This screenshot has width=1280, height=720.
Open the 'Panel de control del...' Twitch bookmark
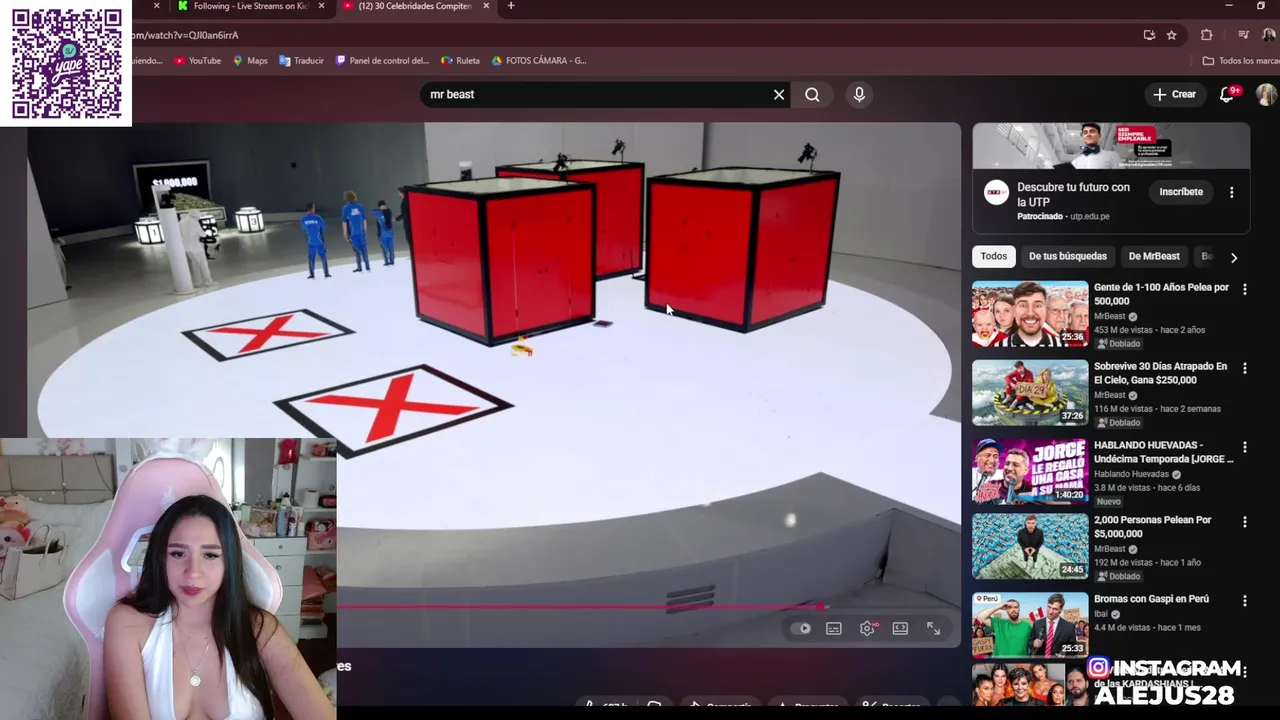[x=382, y=60]
